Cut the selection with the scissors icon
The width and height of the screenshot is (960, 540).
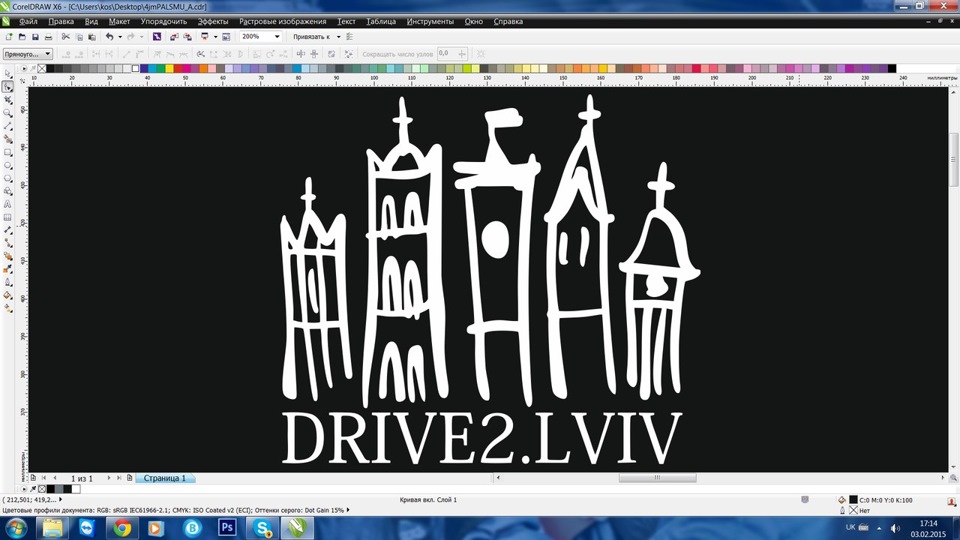coord(66,37)
